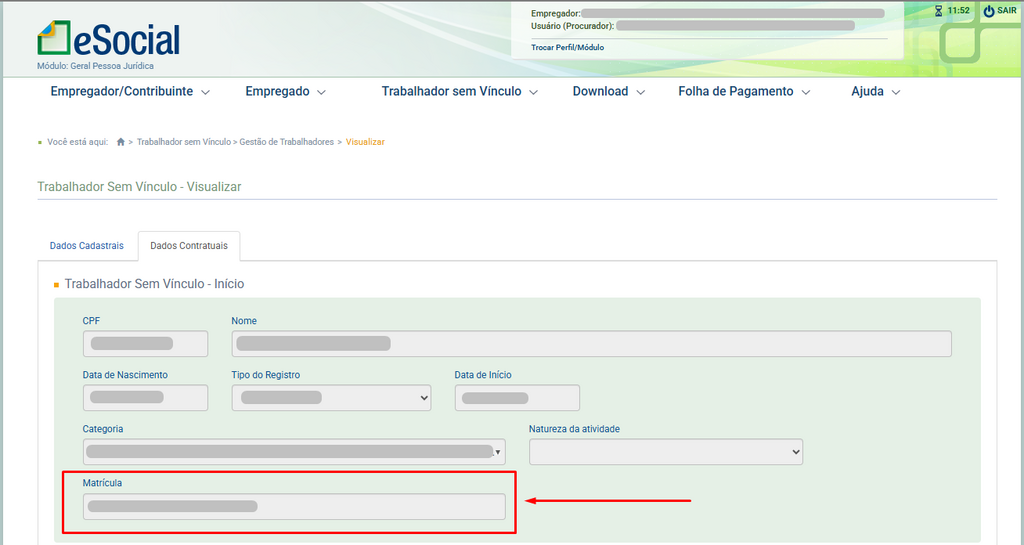Open the Empregador/Contribuinte menu
This screenshot has height=545, width=1024.
tap(130, 91)
